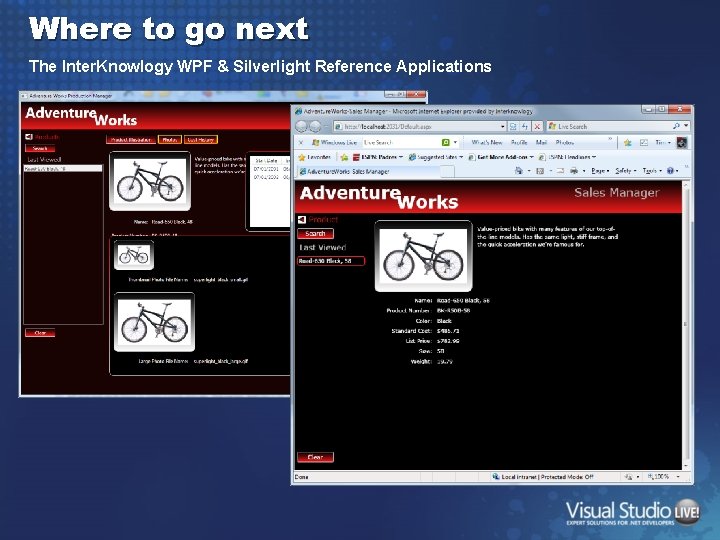This screenshot has width=720, height=540.
Task: Collapse the Product panel arrow in Sales Manager
Action: (x=302, y=219)
